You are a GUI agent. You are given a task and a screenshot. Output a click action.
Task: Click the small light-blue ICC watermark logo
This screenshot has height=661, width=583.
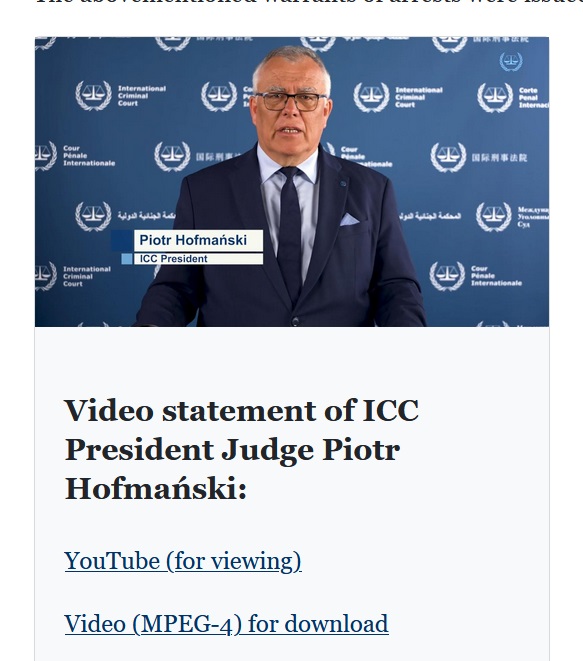coord(511,62)
